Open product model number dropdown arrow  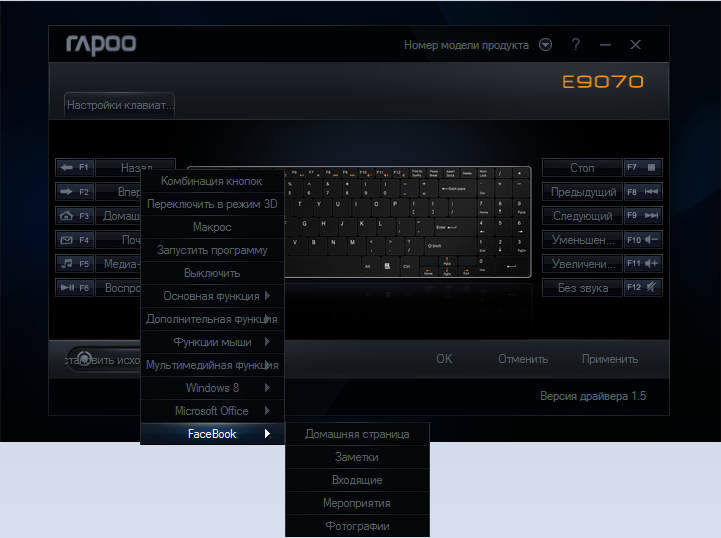pyautogui.click(x=545, y=45)
